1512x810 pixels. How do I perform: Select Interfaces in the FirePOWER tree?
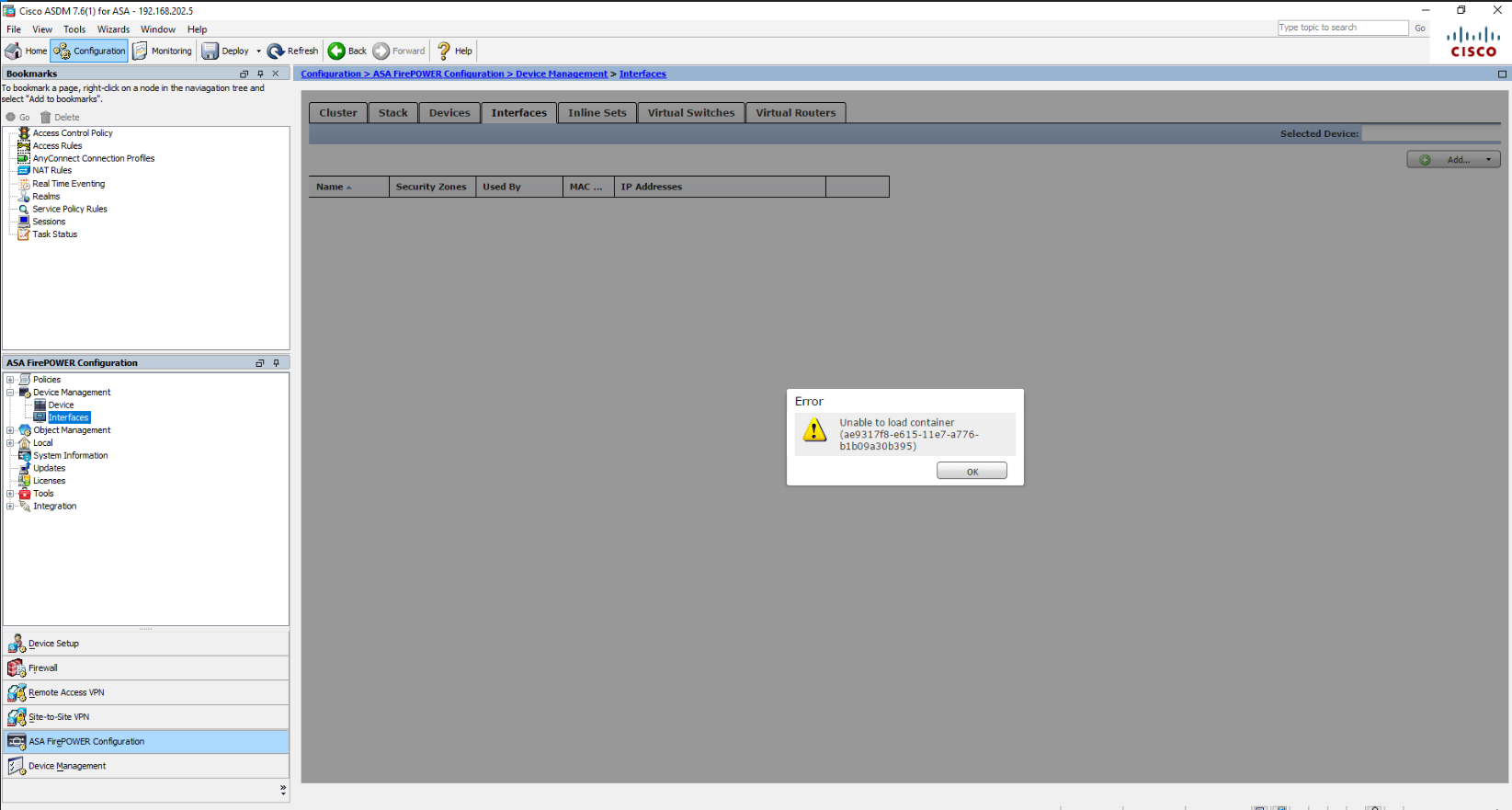pyautogui.click(x=69, y=417)
